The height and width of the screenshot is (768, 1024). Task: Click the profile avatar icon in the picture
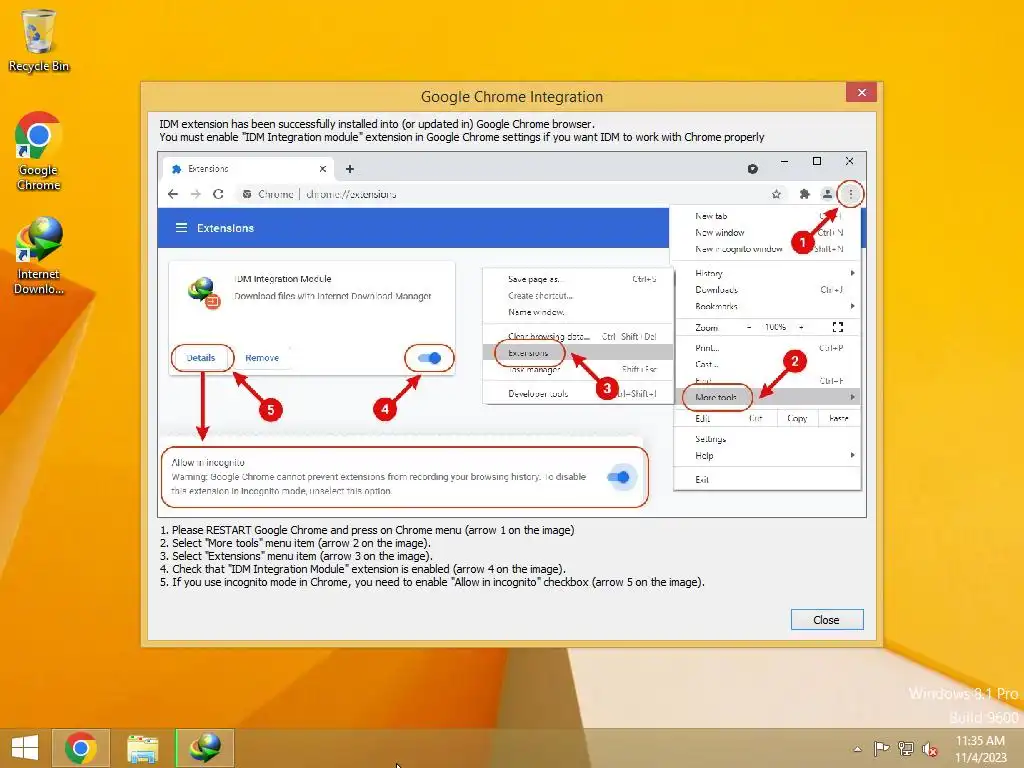(827, 194)
